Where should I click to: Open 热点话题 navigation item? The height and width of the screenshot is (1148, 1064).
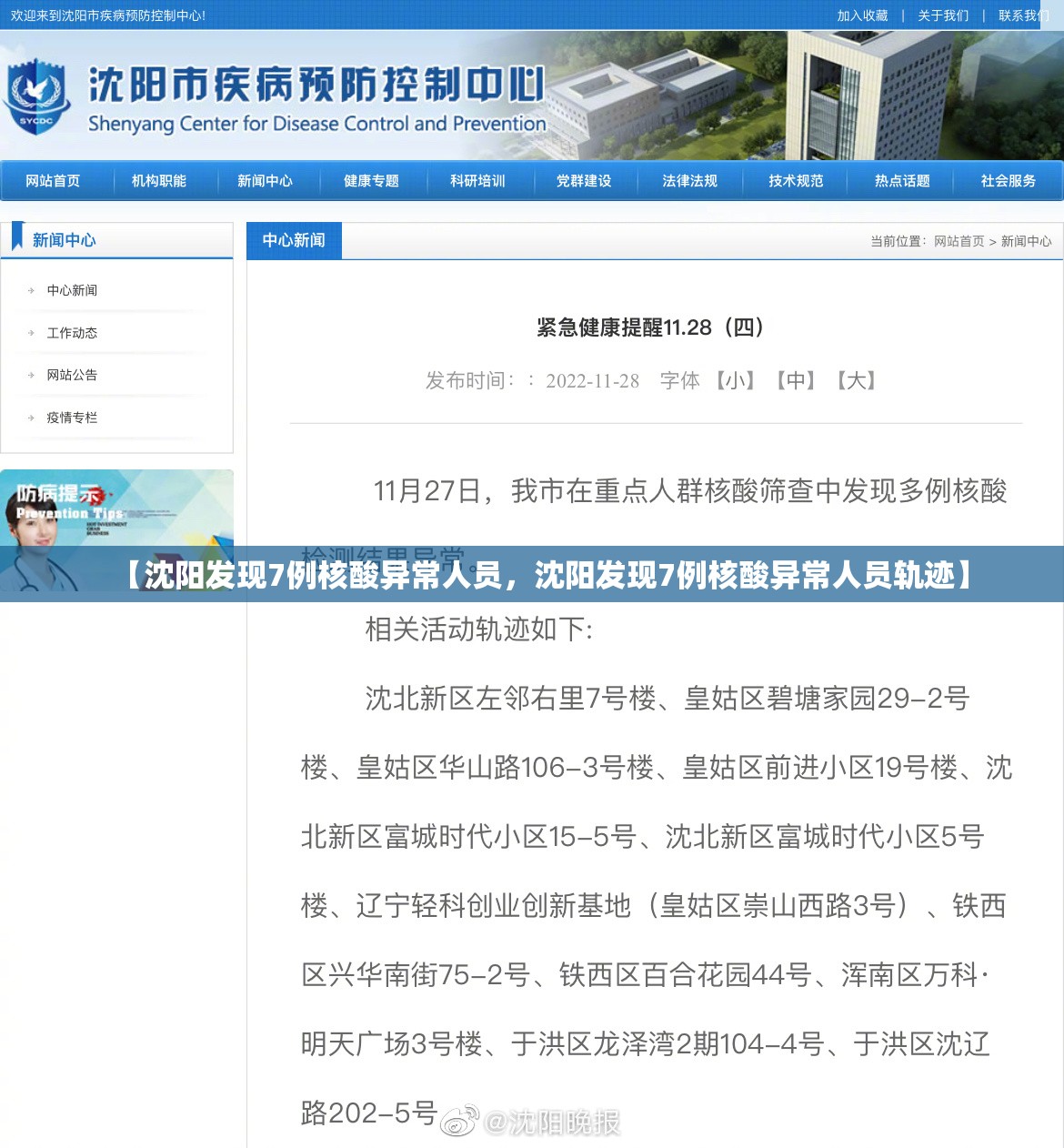click(902, 181)
